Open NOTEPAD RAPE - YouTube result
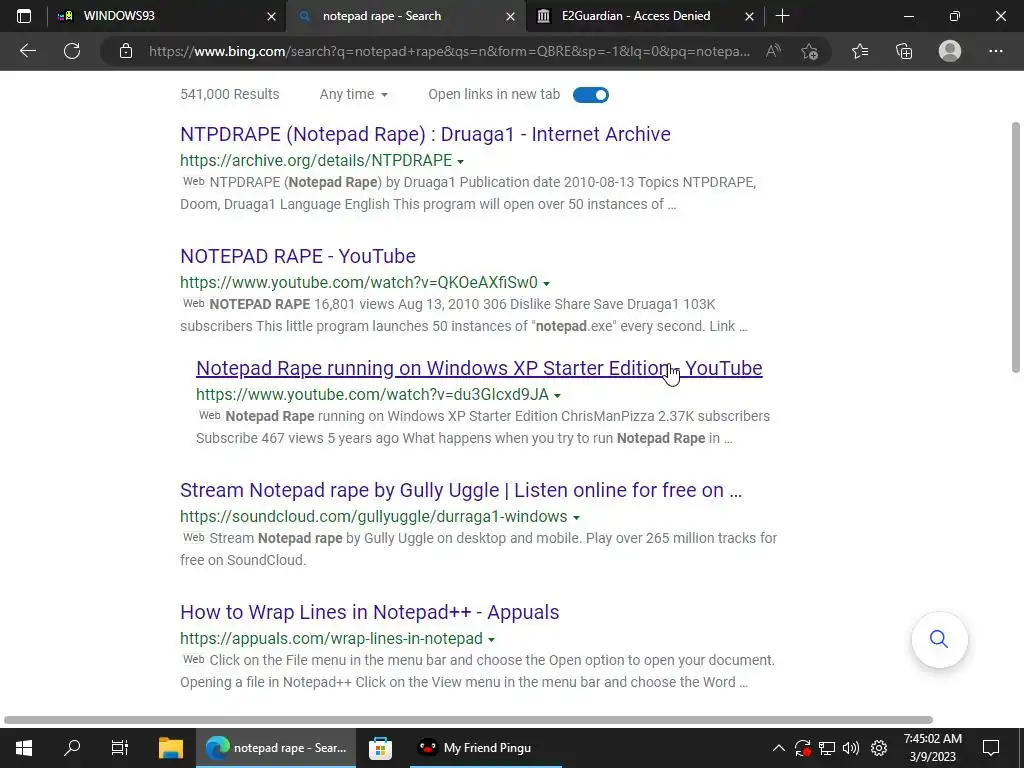The height and width of the screenshot is (768, 1024). (x=298, y=256)
